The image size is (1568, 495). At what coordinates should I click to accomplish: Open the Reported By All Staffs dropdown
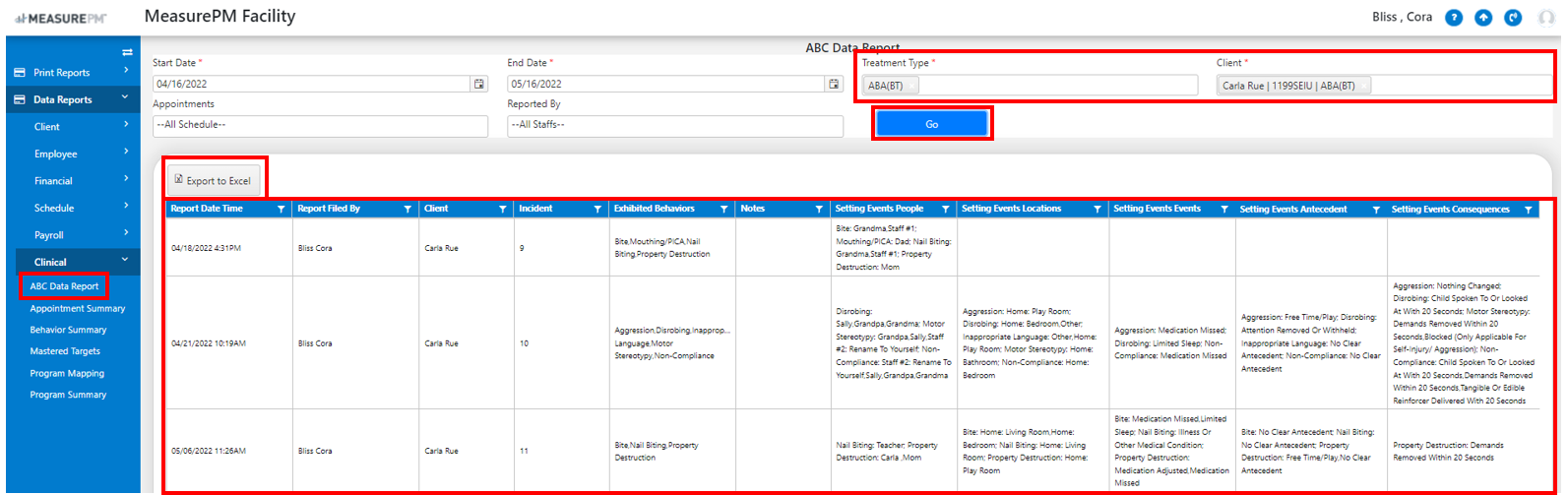[675, 126]
